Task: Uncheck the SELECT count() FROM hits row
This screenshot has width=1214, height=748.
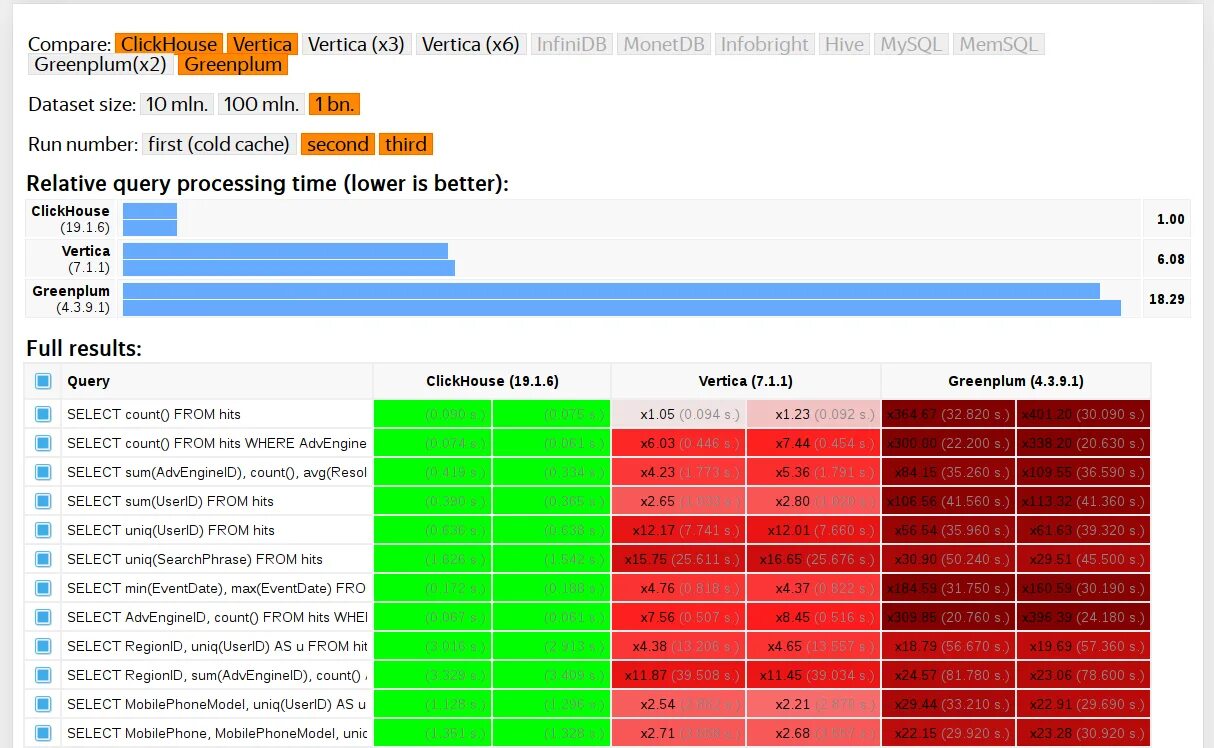Action: [x=43, y=414]
